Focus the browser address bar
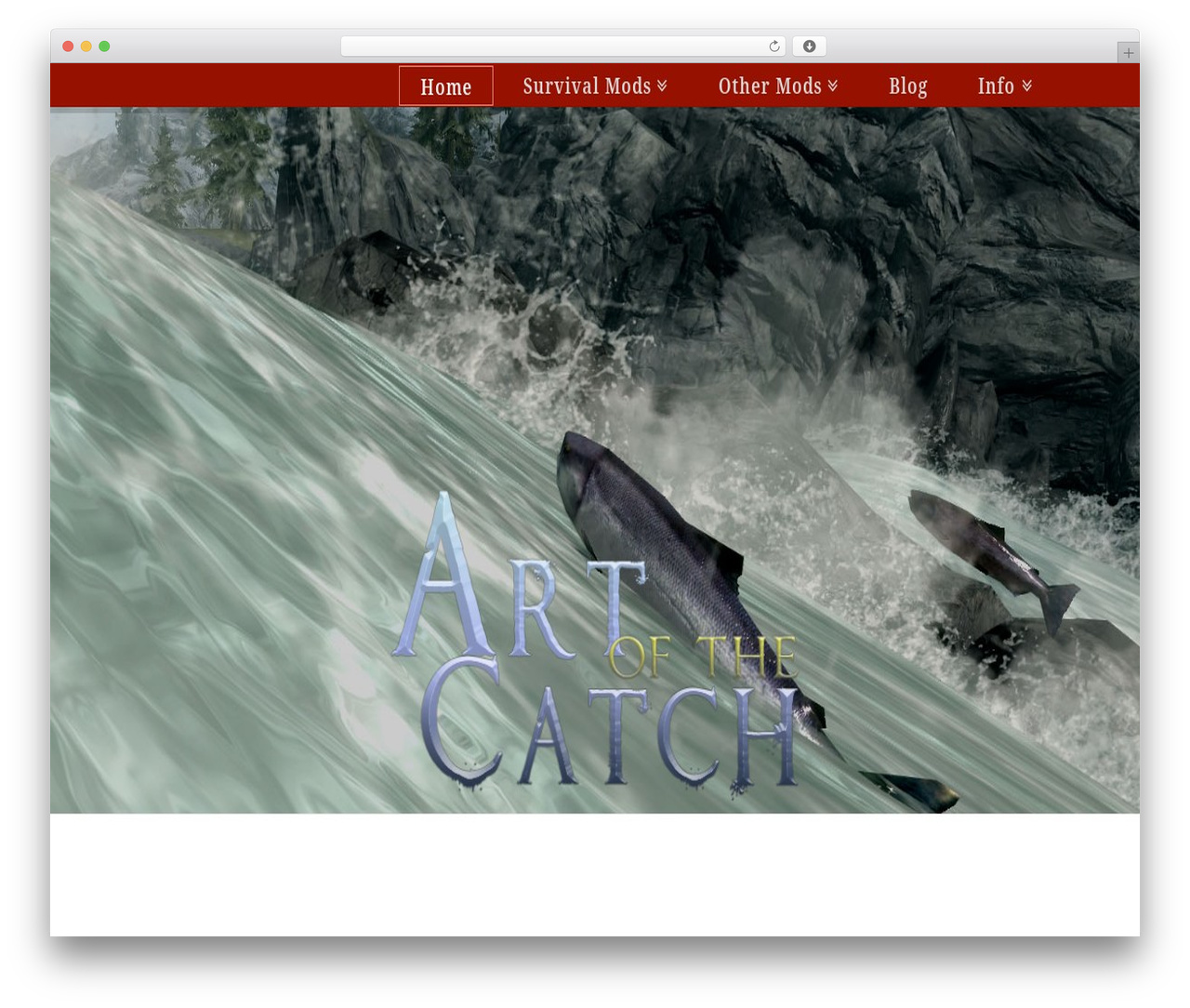 [563, 46]
